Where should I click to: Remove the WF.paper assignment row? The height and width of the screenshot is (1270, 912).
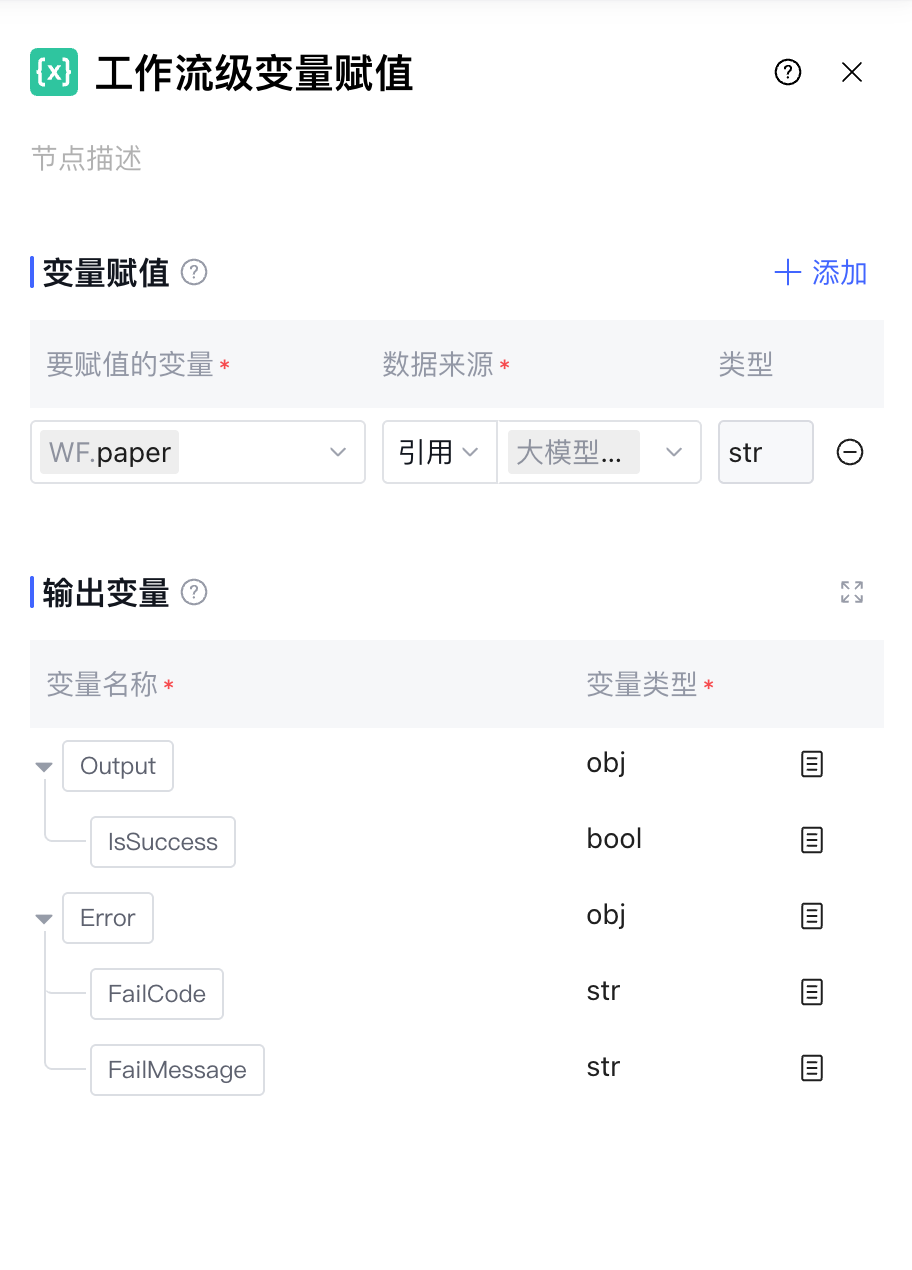click(x=850, y=452)
